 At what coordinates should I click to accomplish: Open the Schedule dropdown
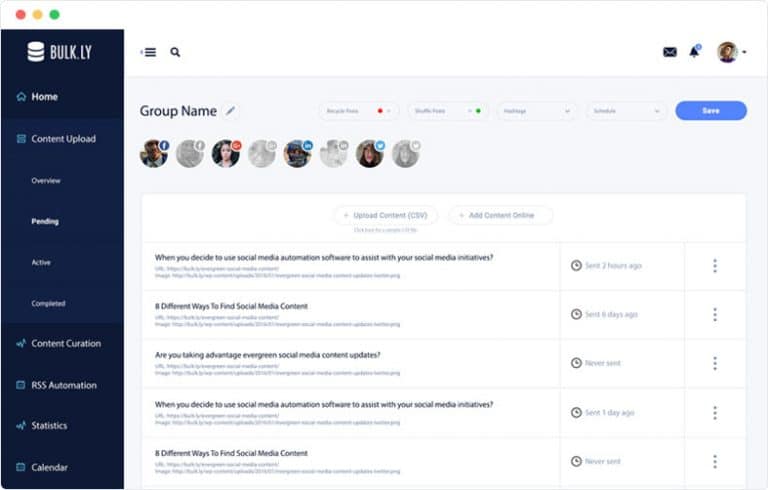[626, 111]
